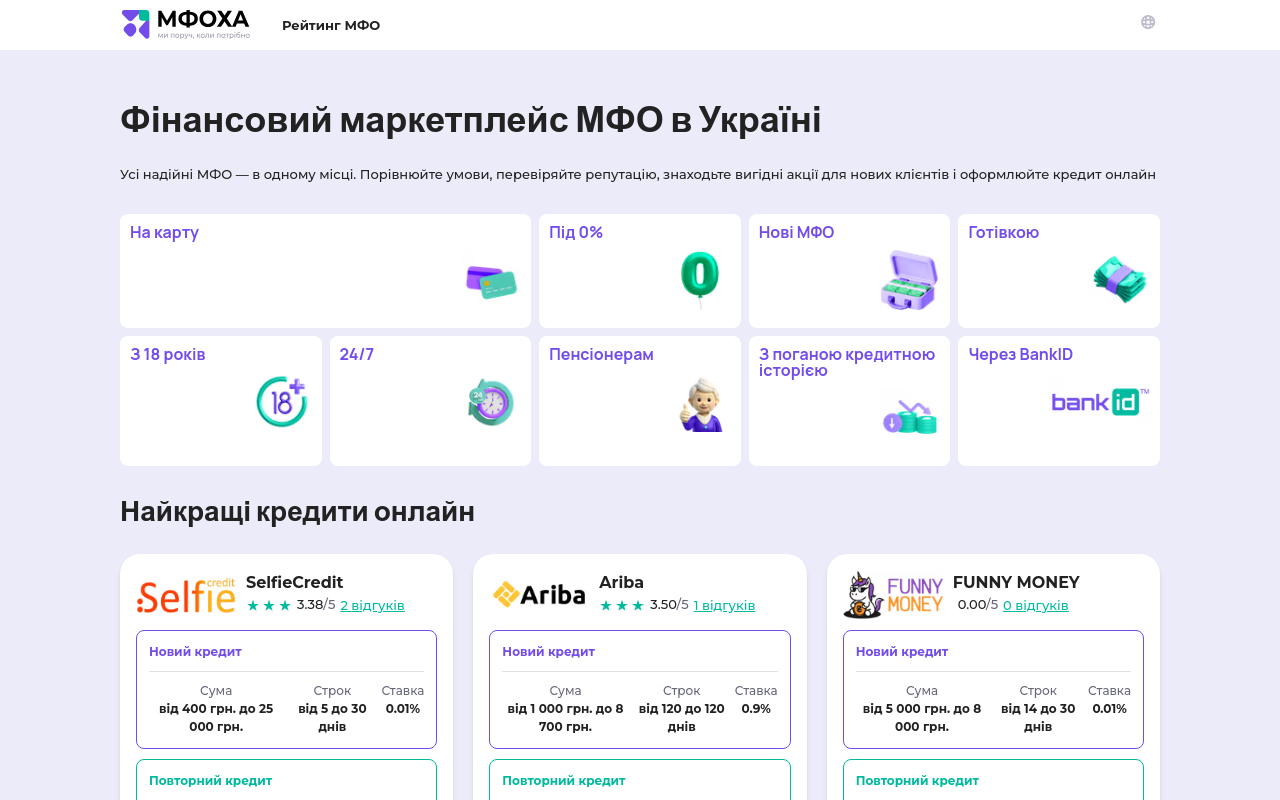Select Ariba Повторний кредит heading
This screenshot has height=800, width=1280.
pos(563,780)
